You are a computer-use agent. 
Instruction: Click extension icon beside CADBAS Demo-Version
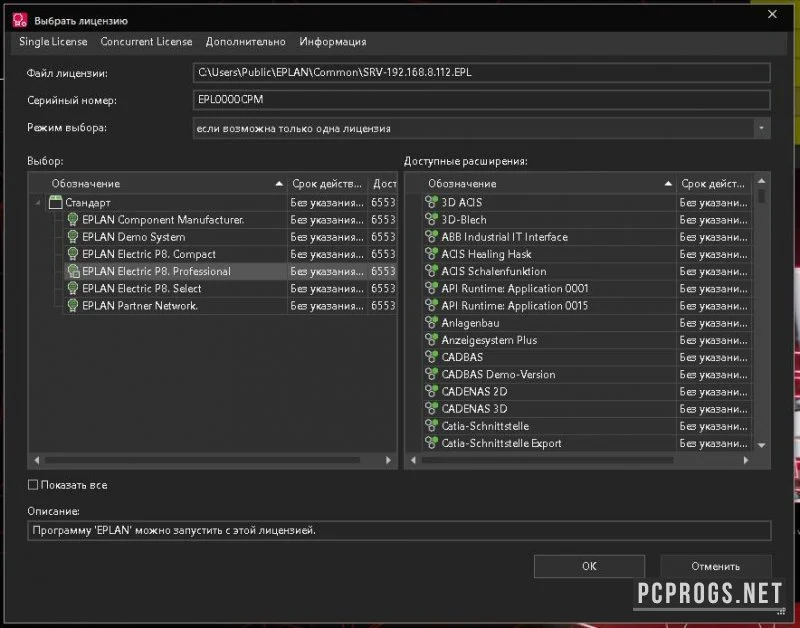coord(432,374)
